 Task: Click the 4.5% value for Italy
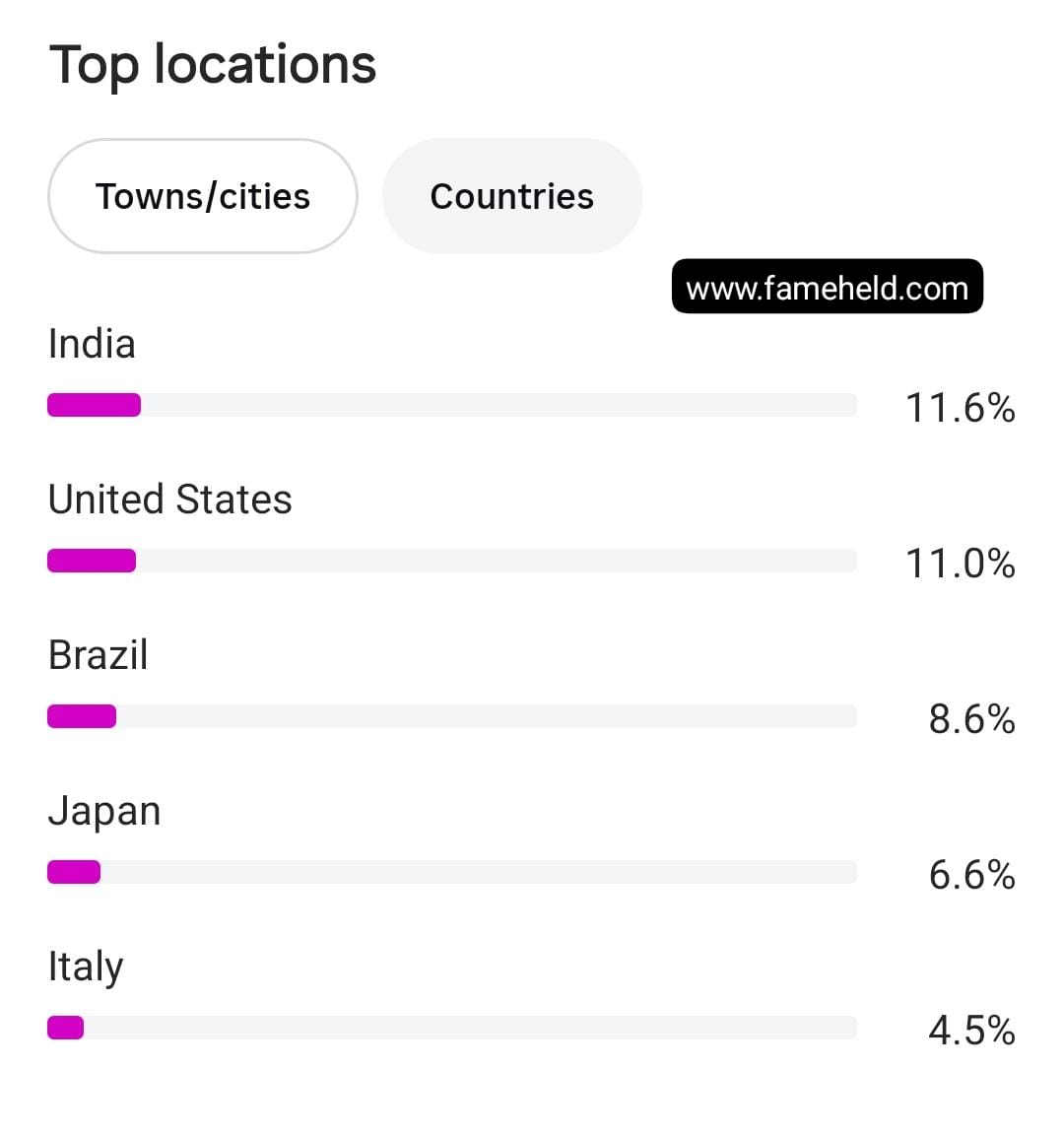click(x=972, y=1031)
